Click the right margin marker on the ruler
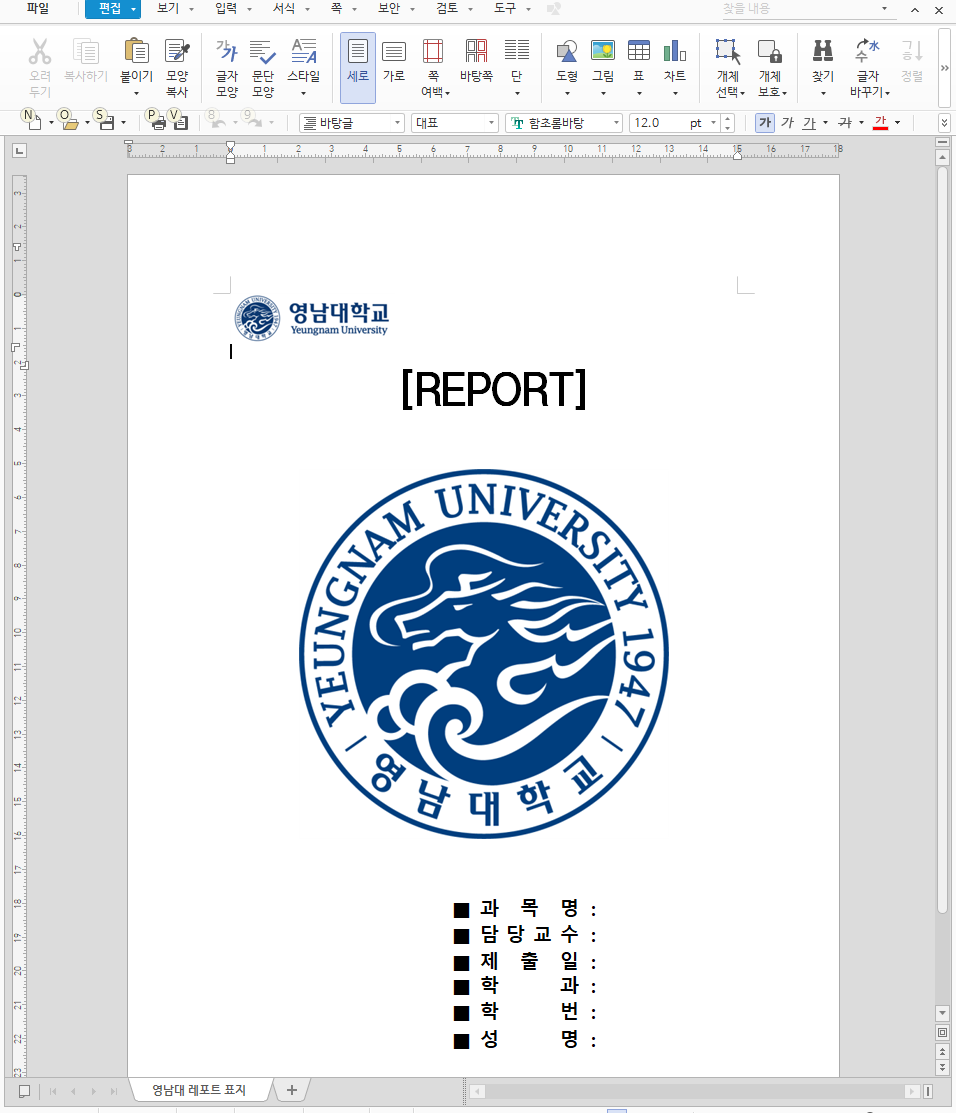The width and height of the screenshot is (956, 1113). click(x=737, y=154)
